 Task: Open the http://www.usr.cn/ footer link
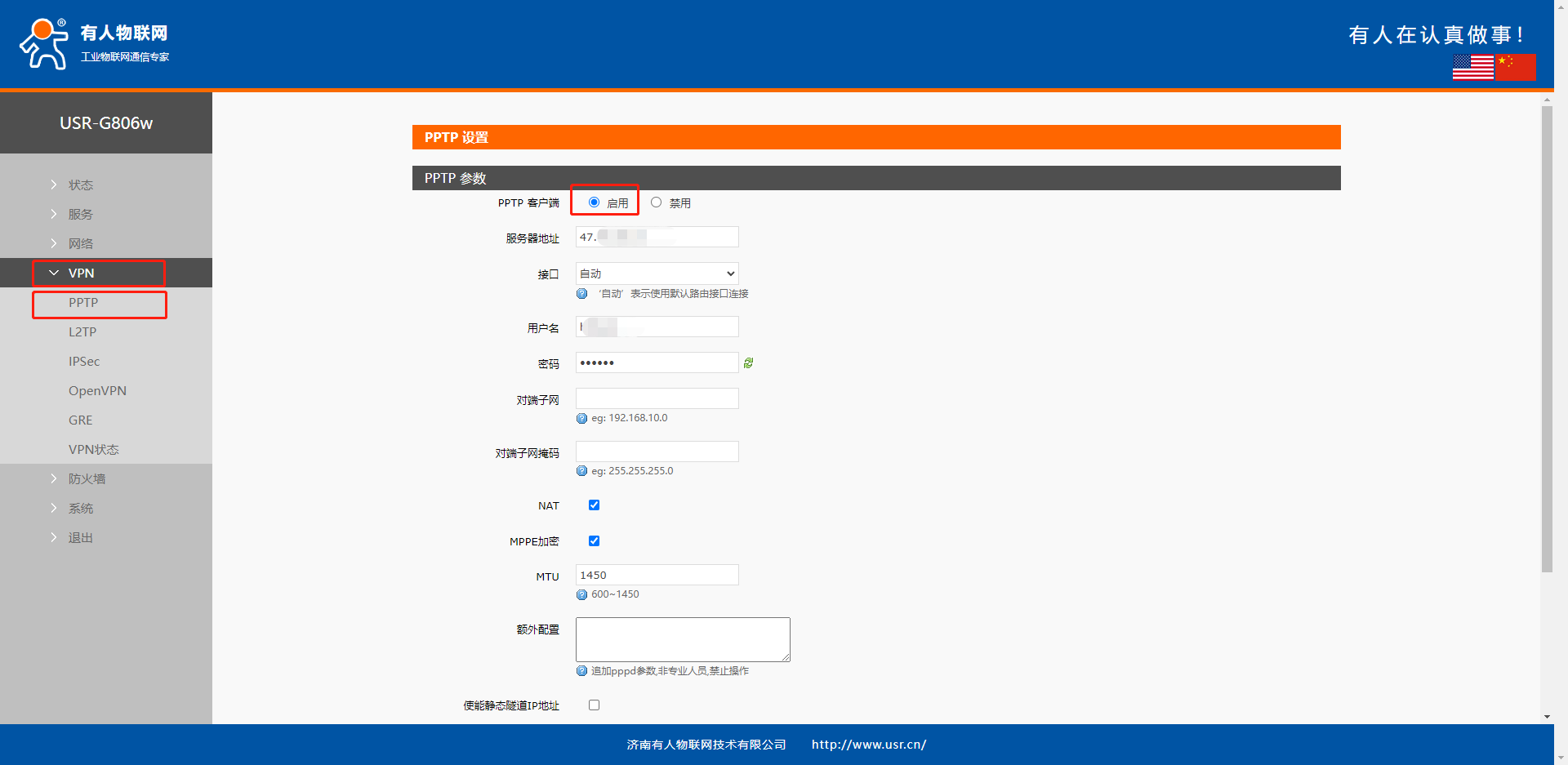click(x=868, y=745)
